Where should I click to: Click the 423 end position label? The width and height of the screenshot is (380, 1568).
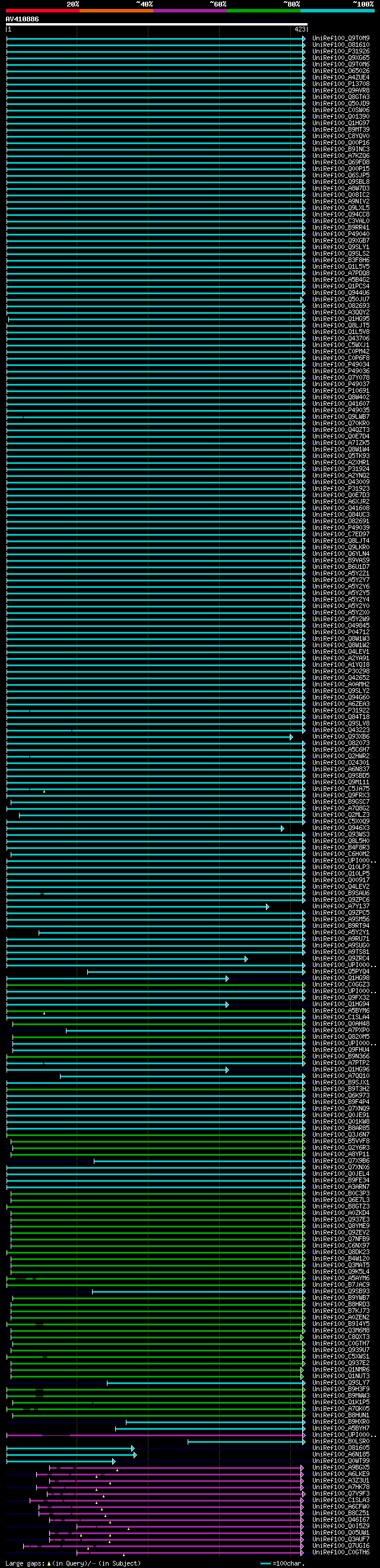click(300, 29)
